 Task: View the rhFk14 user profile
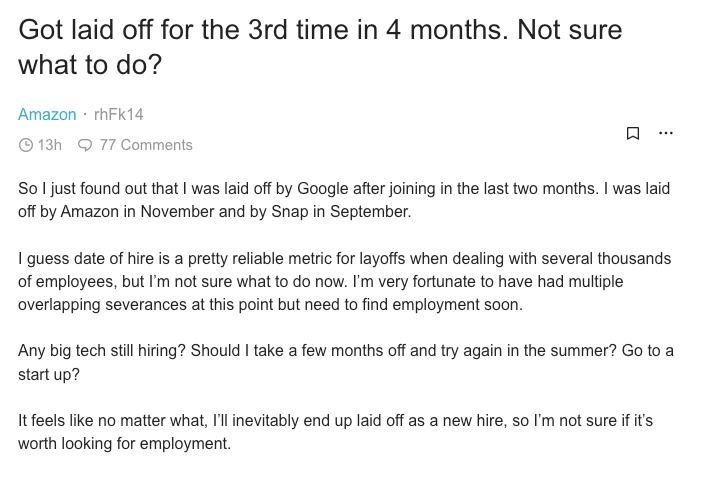[119, 114]
